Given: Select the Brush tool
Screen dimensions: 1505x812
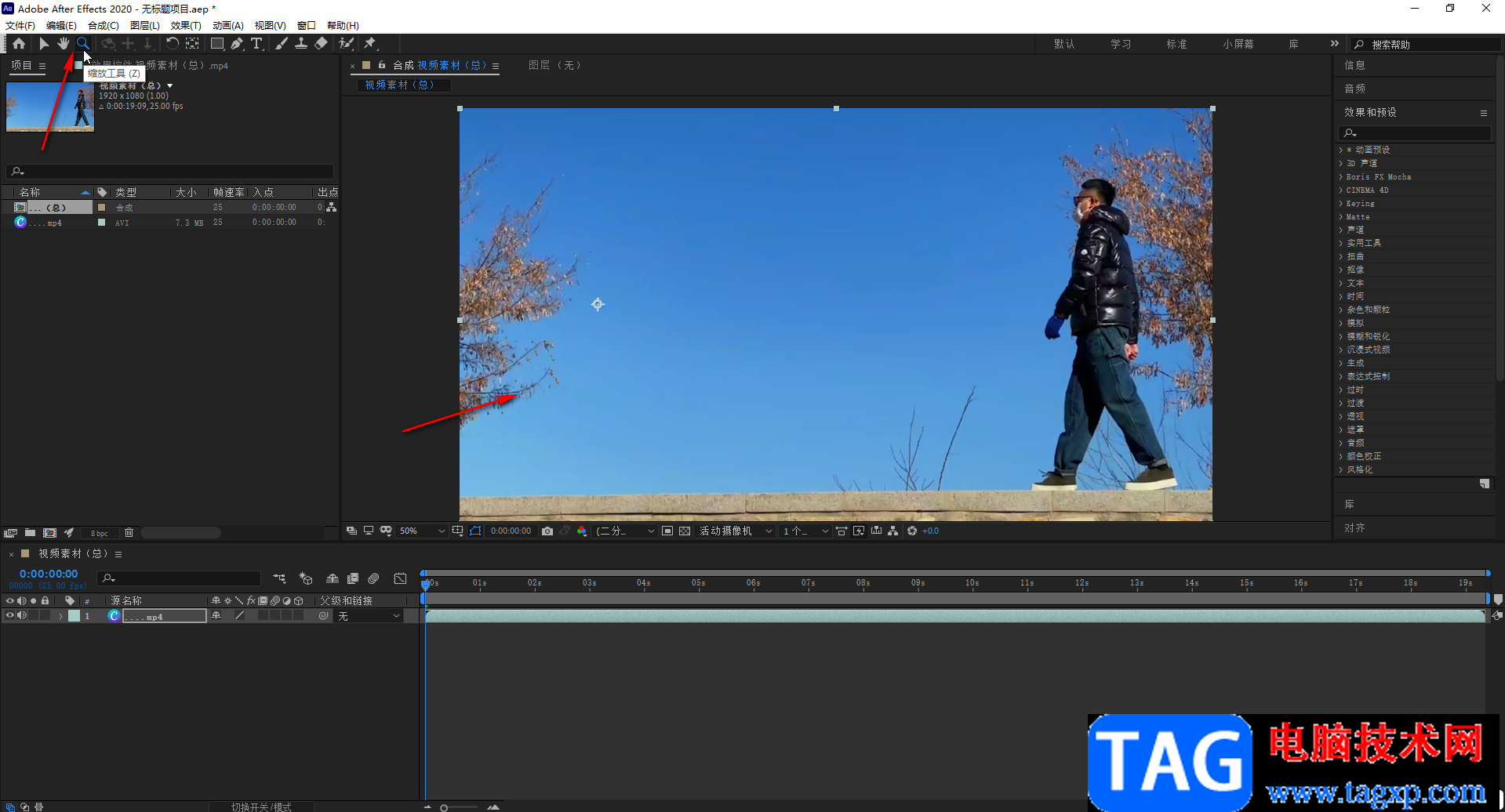Looking at the screenshot, I should click(x=281, y=44).
